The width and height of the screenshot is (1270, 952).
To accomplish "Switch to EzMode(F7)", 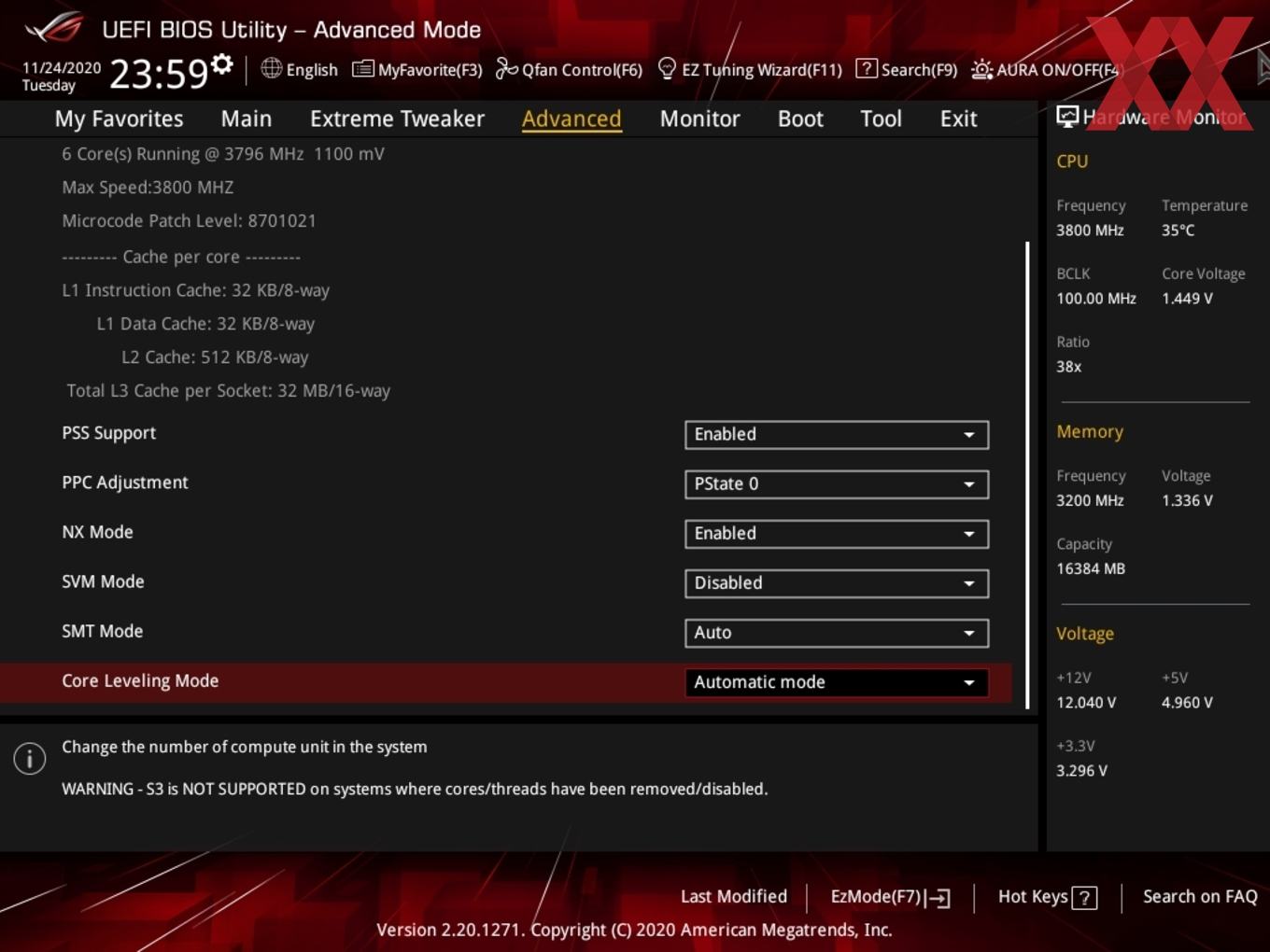I will pos(890,897).
